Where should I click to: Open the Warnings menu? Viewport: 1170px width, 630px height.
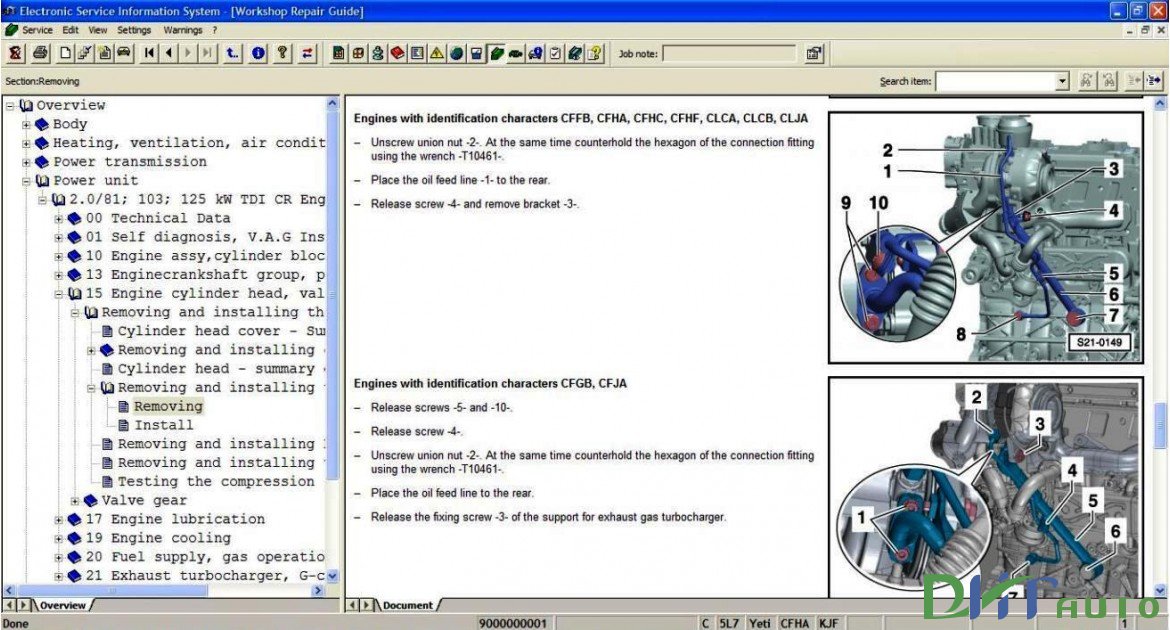pos(183,30)
